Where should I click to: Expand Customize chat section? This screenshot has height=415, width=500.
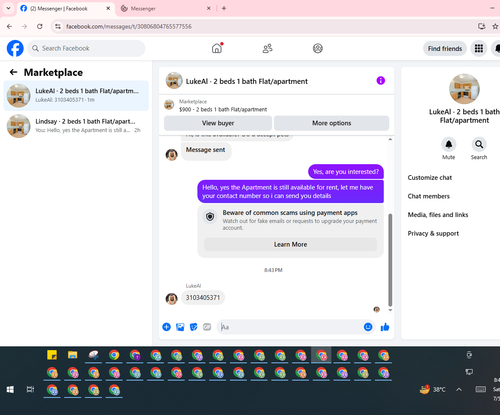tap(430, 178)
